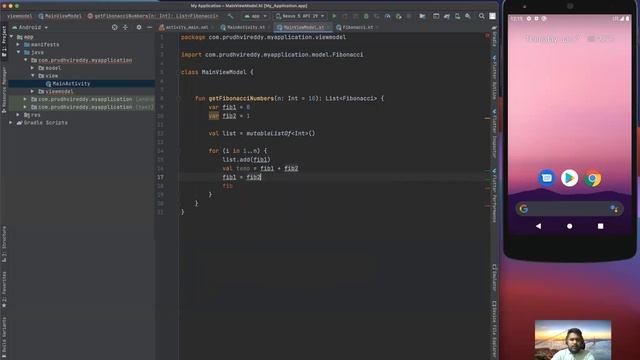The image size is (640, 360).
Task: Click MainViewModel breadcrumb in navigation bar
Action: click(x=60, y=16)
